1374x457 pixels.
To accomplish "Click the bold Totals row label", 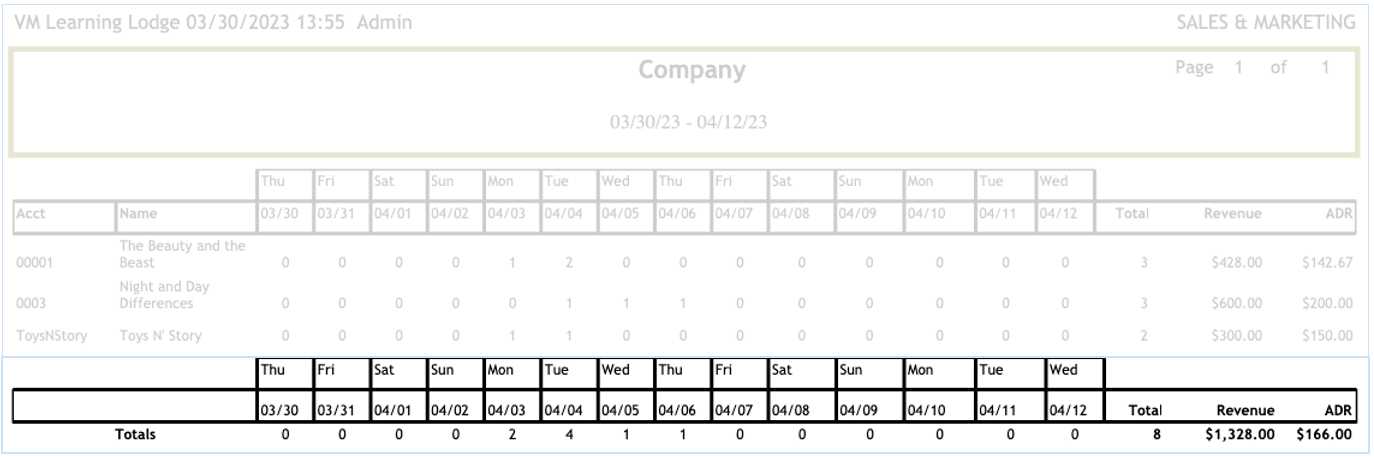I will (135, 435).
